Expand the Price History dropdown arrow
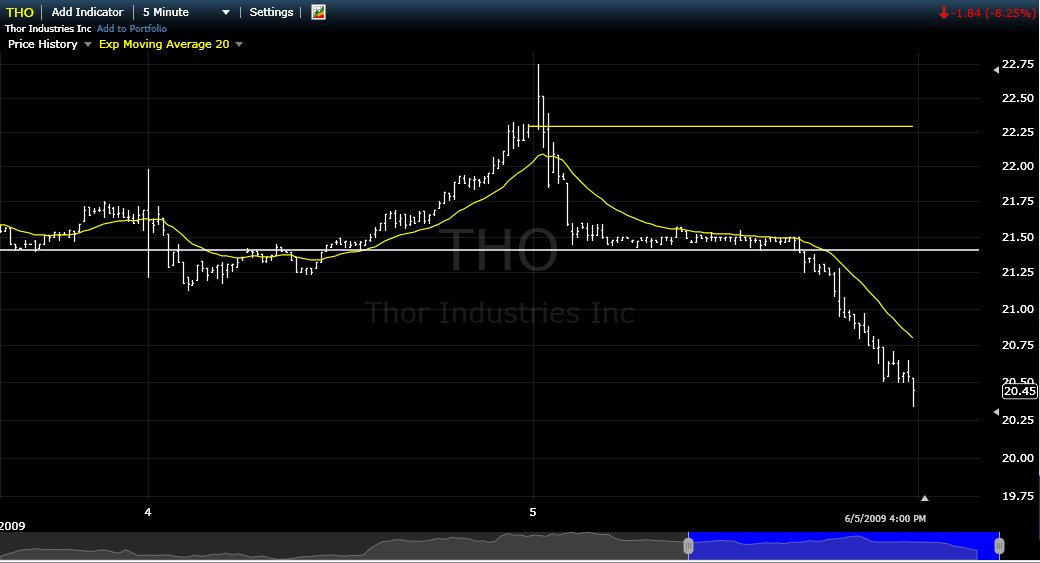 [88, 44]
